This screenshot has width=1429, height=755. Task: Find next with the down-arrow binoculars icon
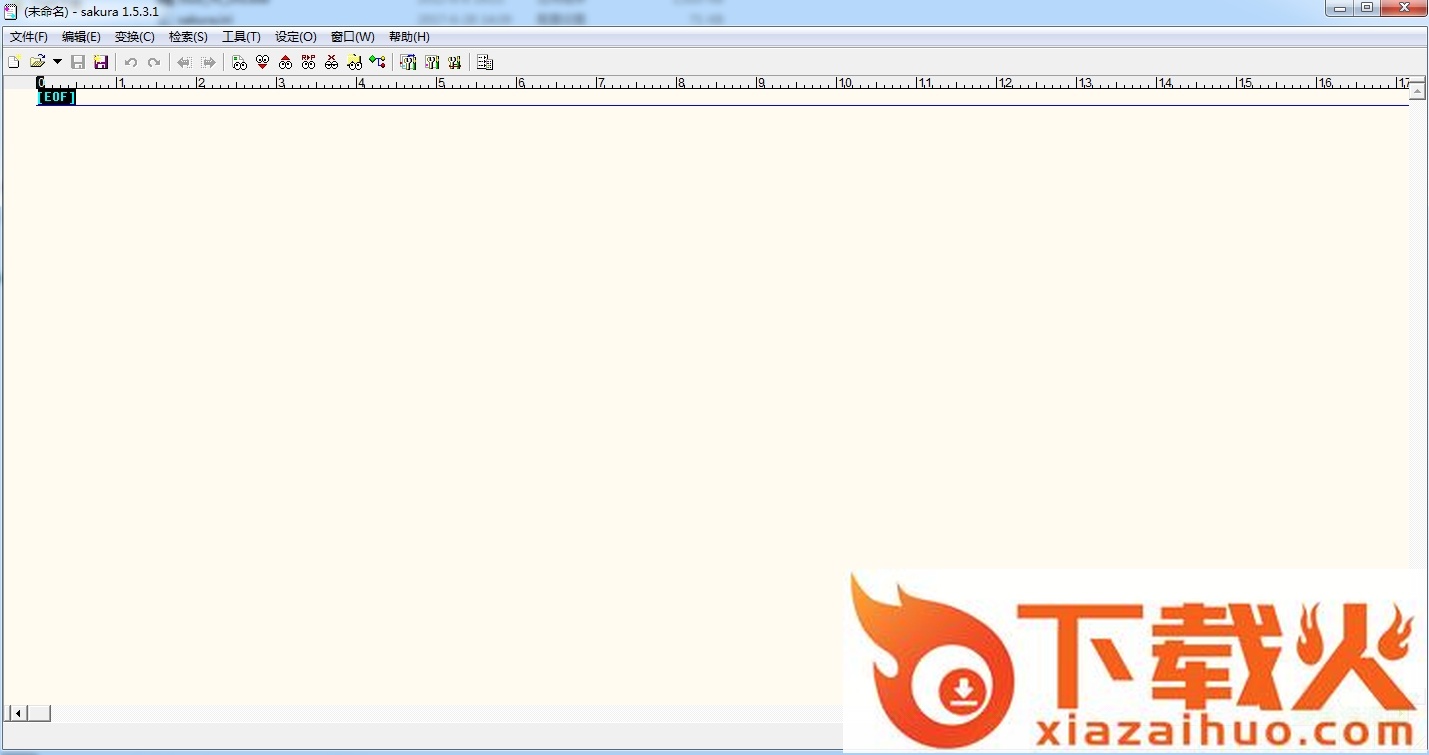pyautogui.click(x=262, y=62)
